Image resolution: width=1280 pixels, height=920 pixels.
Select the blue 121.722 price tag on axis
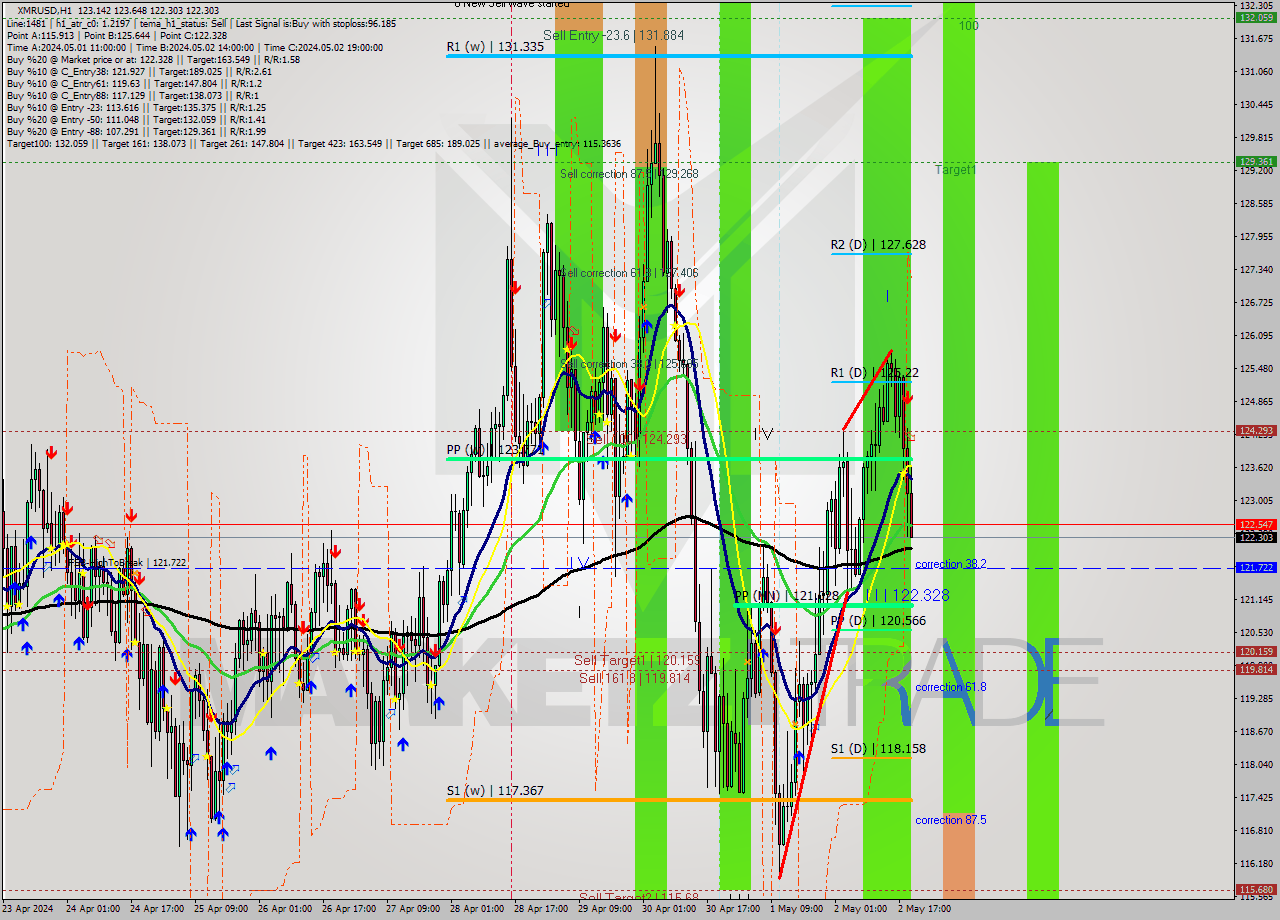coord(1255,568)
